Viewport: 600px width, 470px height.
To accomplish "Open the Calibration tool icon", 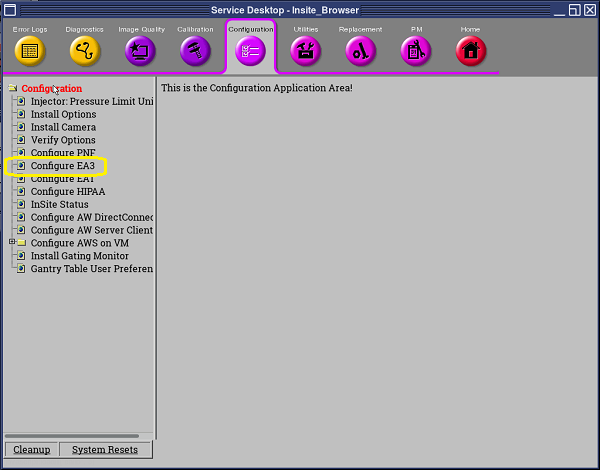I will (x=195, y=51).
